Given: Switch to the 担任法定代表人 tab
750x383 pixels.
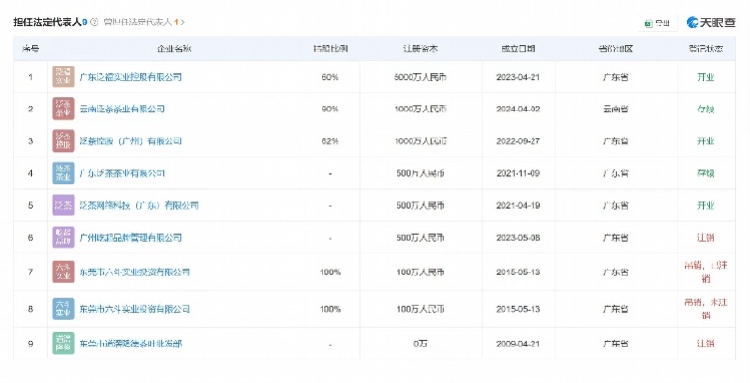Looking at the screenshot, I should [50, 22].
